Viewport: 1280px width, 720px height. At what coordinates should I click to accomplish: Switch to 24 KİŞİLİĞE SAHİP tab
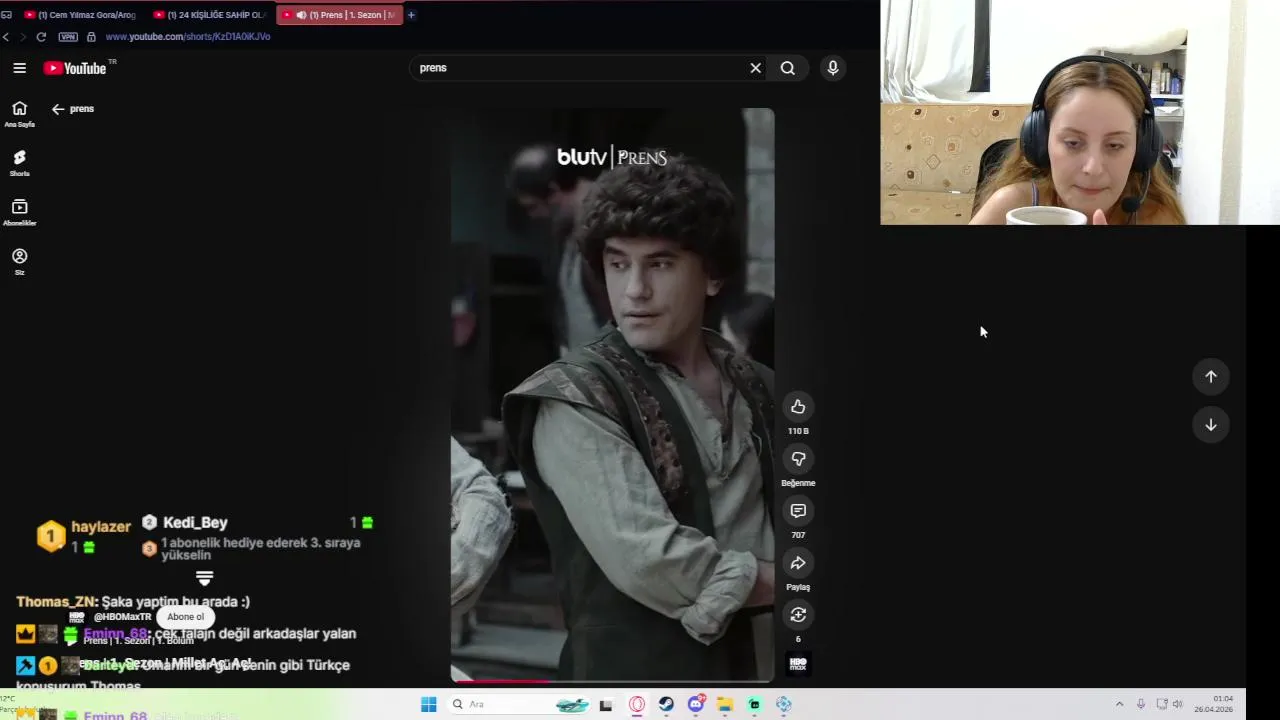tap(209, 15)
